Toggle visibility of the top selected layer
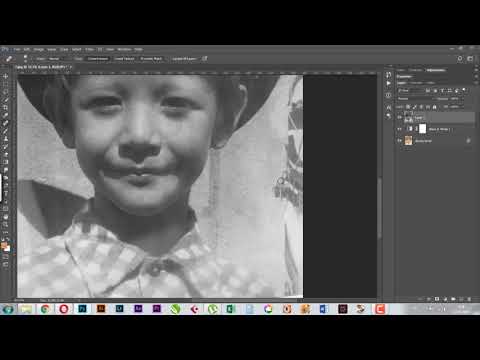 point(399,117)
